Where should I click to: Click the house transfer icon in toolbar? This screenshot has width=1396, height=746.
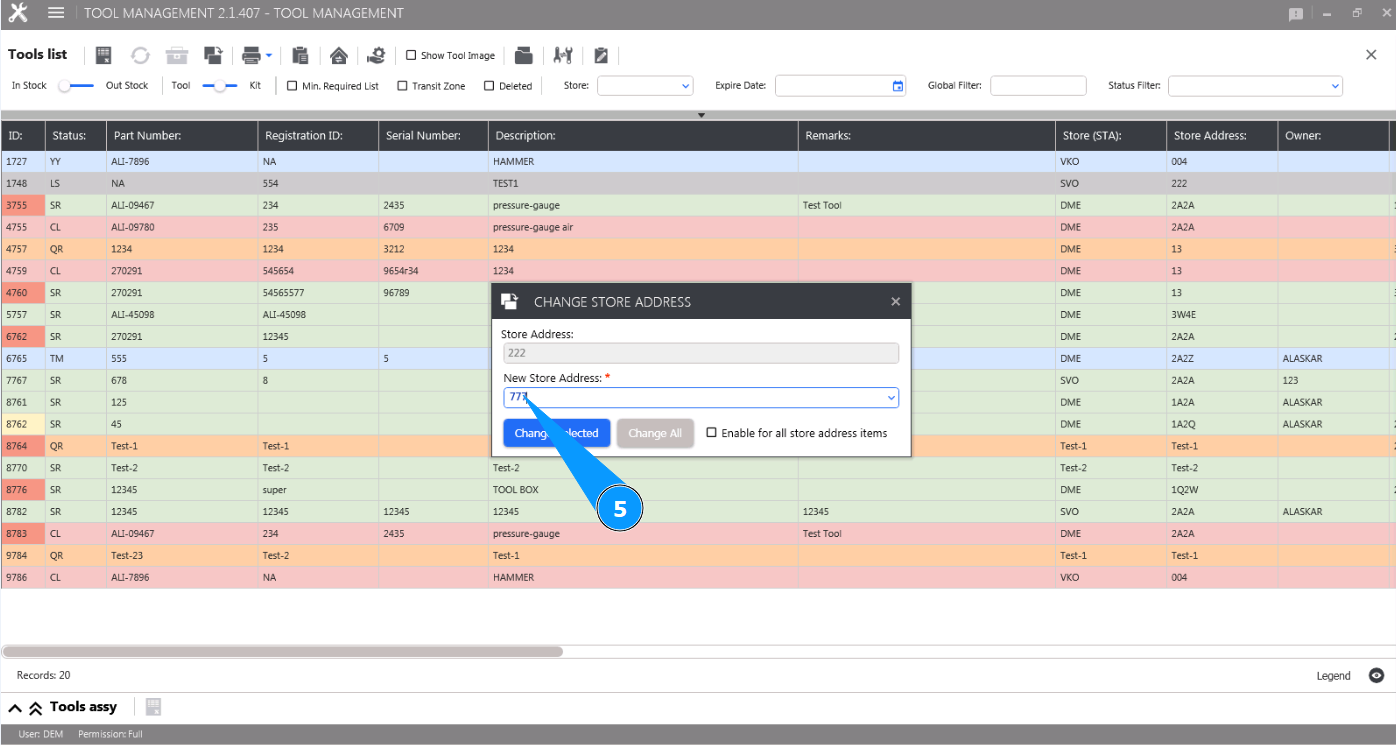pos(338,55)
